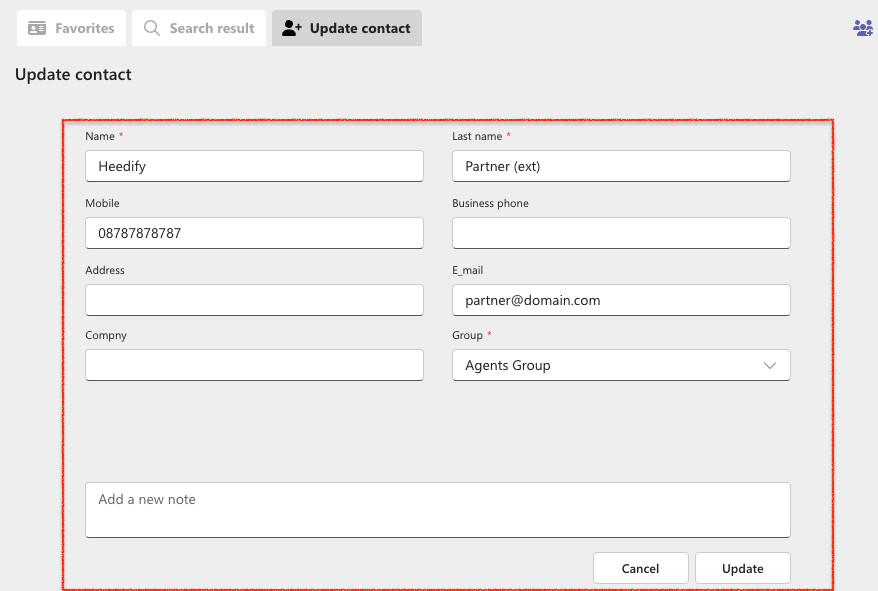The width and height of the screenshot is (878, 591).
Task: Click the Compny label text
Action: click(x=106, y=336)
